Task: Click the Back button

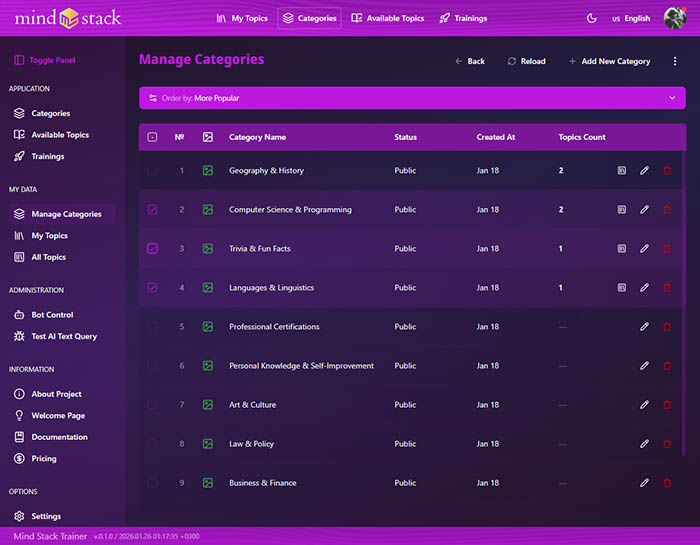Action: [470, 61]
